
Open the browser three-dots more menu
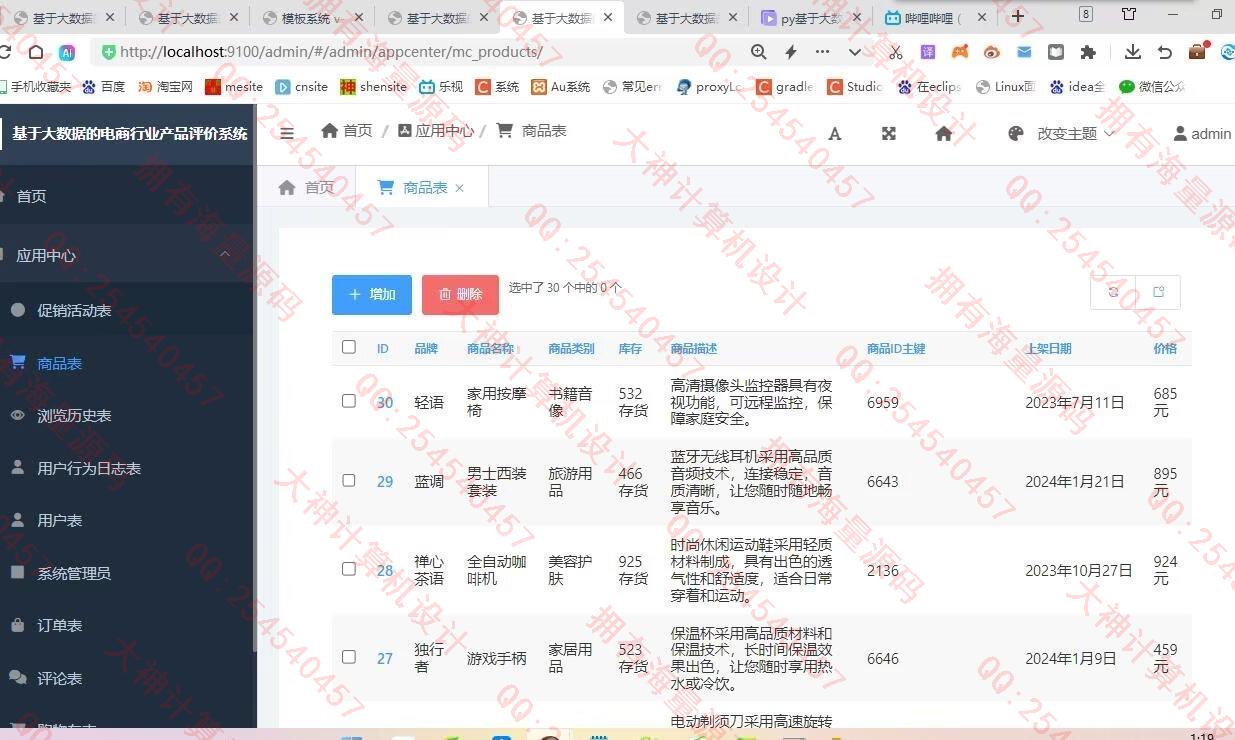[822, 52]
